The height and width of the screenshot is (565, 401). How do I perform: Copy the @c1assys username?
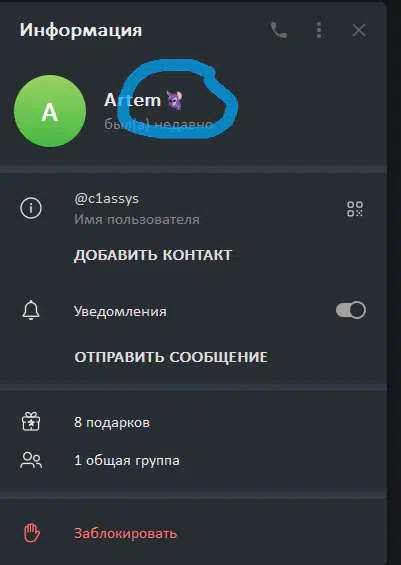pyautogui.click(x=106, y=199)
